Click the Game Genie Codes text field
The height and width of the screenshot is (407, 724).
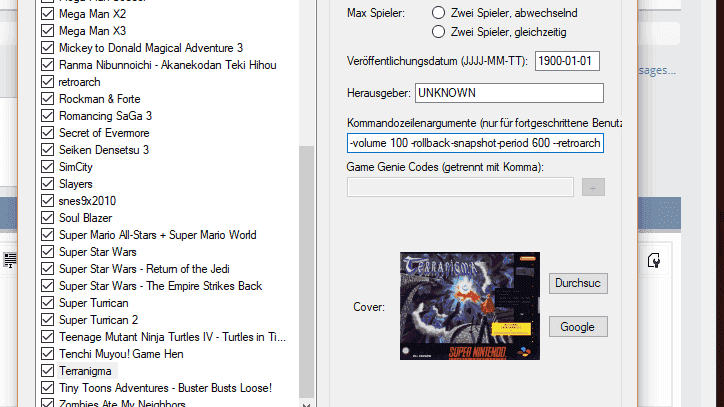[460, 187]
